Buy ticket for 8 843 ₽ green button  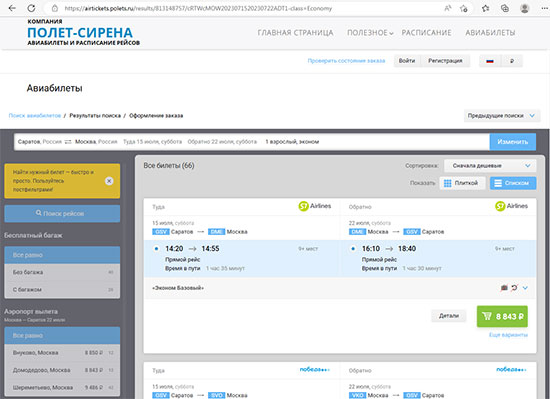502,317
